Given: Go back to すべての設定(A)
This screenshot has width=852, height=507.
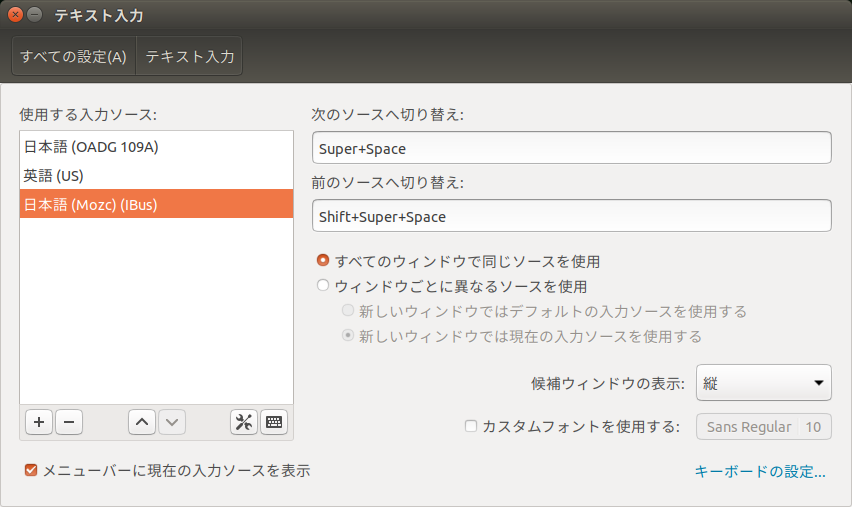Looking at the screenshot, I should pyautogui.click(x=73, y=57).
